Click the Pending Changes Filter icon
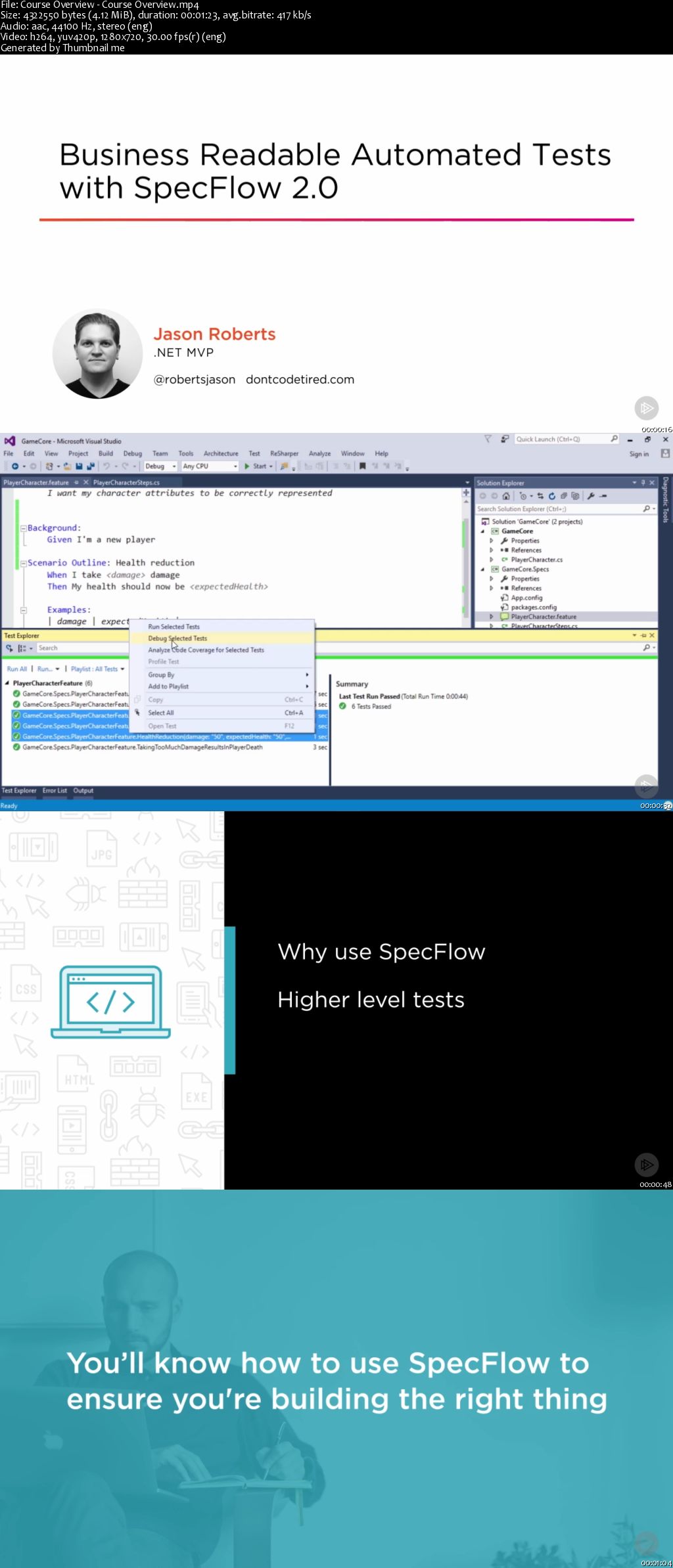The width and height of the screenshot is (673, 1568). coord(524,496)
